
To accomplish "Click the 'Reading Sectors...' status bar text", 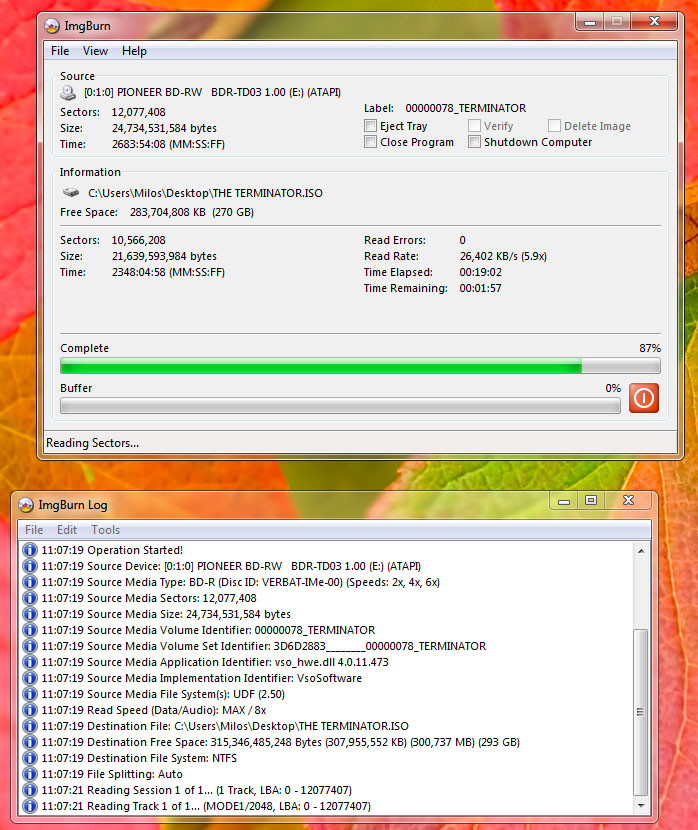I will 93,443.
